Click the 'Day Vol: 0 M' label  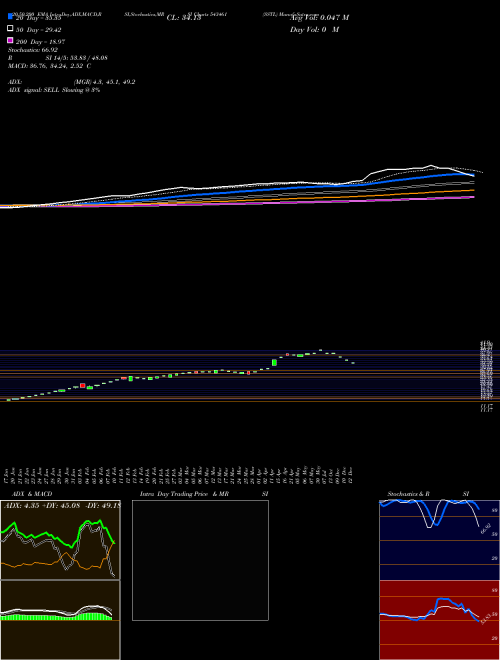[314, 29]
